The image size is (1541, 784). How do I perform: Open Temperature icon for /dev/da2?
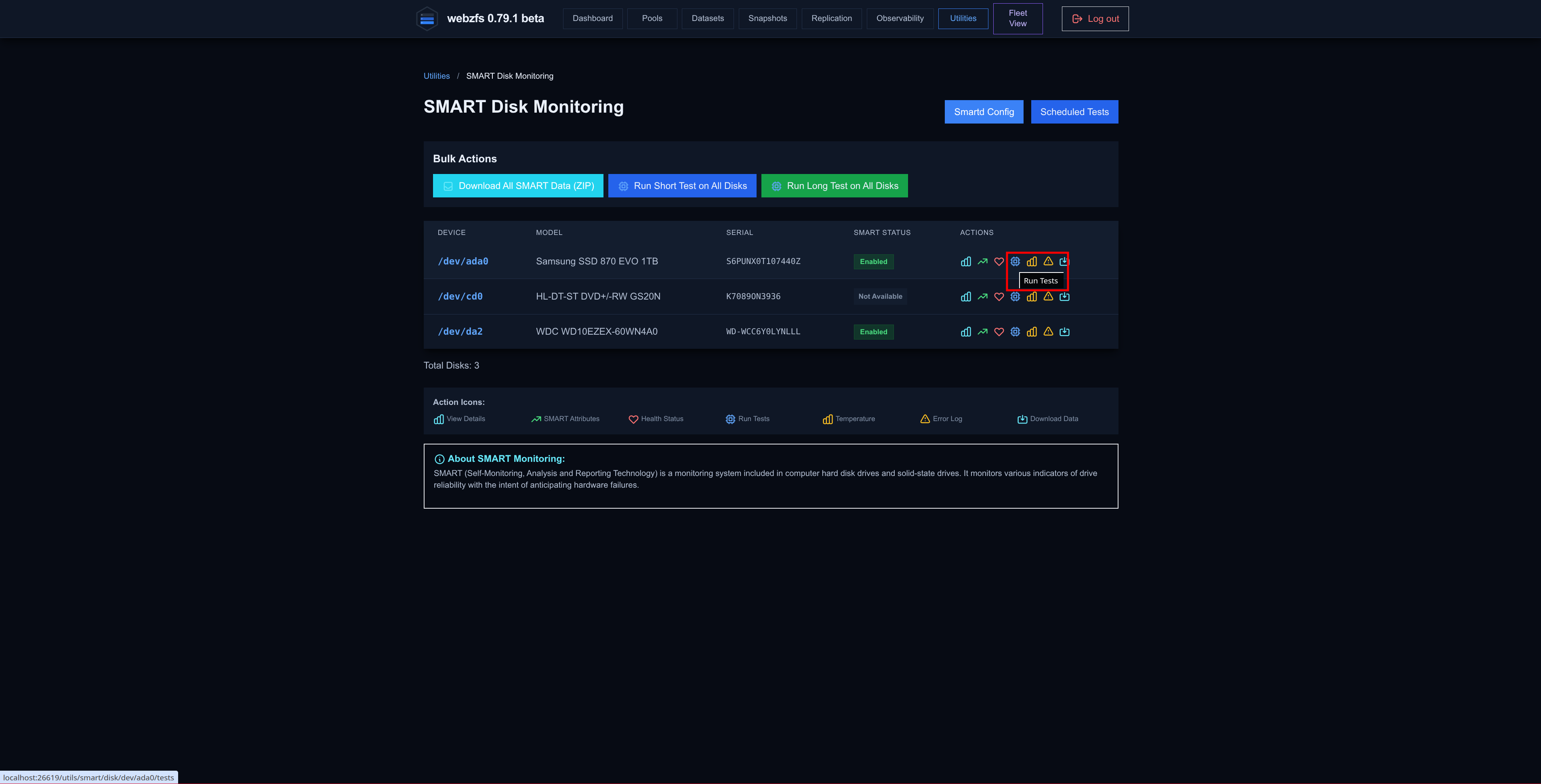(1031, 332)
